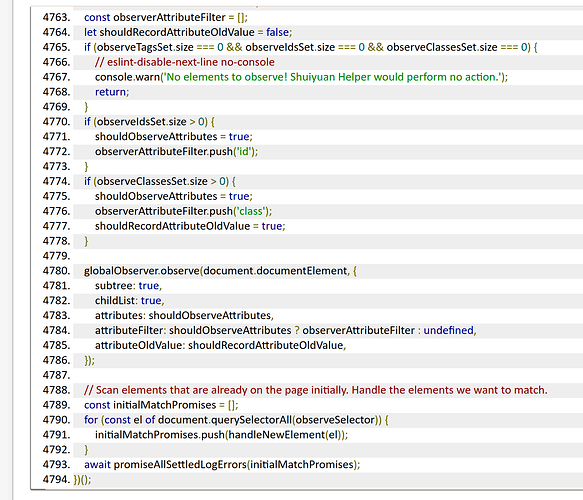Click 'document.documentElement' on line 4780
The height and width of the screenshot is (500, 583).
coord(275,271)
